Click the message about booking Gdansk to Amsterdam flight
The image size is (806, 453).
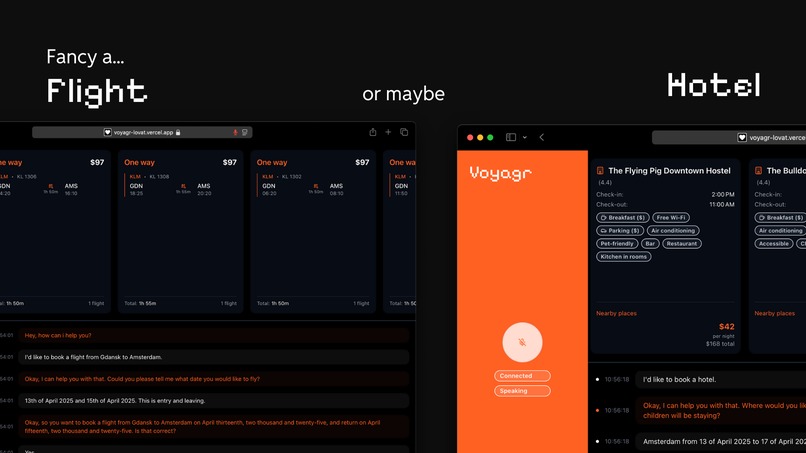214,357
